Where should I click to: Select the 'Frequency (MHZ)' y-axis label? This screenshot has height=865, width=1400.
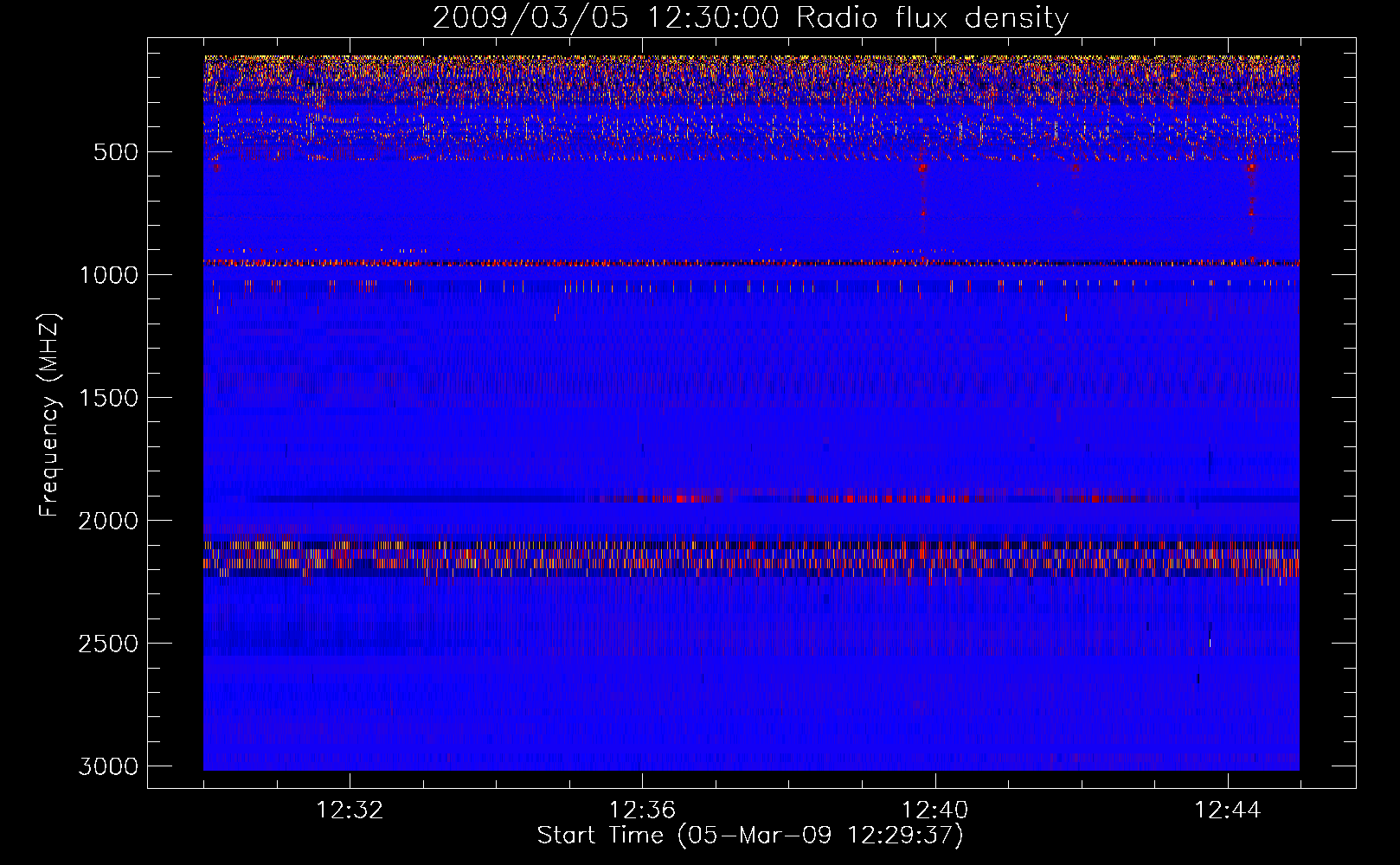[49, 415]
